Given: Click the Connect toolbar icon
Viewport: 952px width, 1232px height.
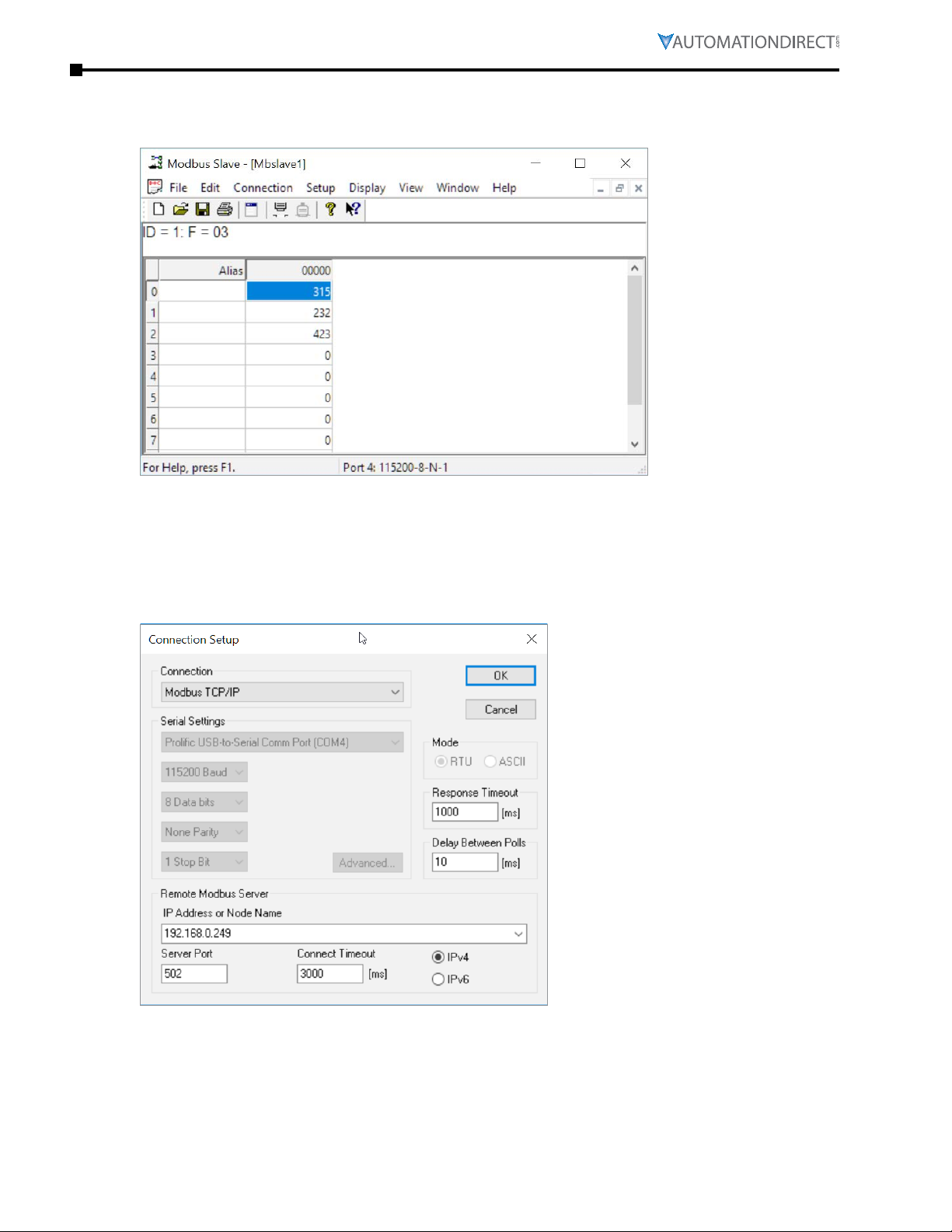Looking at the screenshot, I should 281,209.
